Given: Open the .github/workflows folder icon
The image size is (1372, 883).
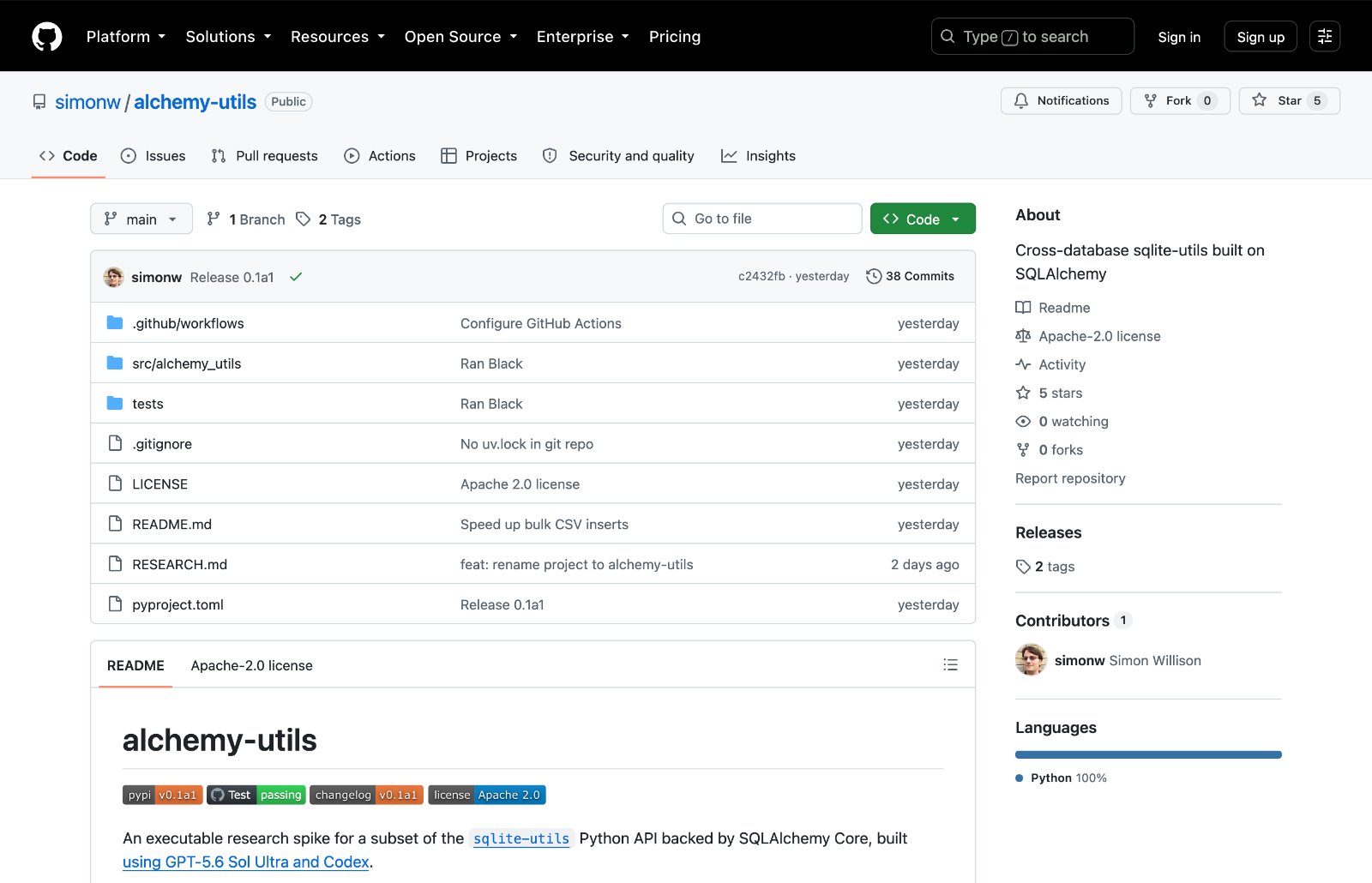Looking at the screenshot, I should tap(115, 322).
